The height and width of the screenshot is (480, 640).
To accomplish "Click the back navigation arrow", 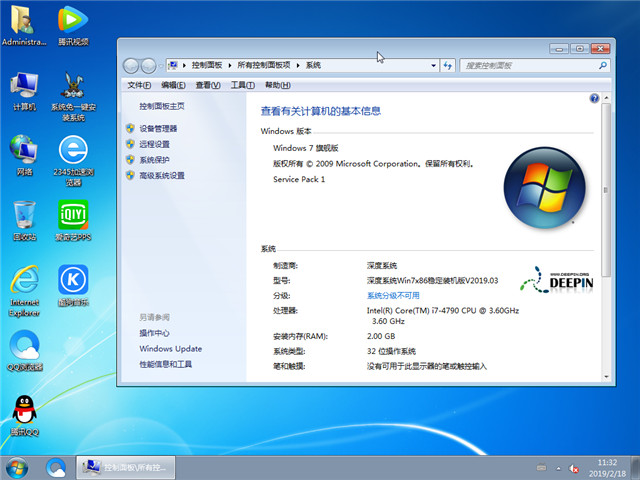I will point(131,65).
